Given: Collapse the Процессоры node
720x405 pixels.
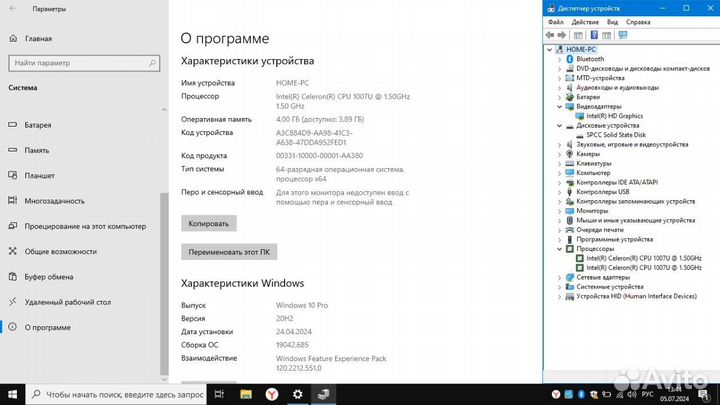Looking at the screenshot, I should [559, 249].
